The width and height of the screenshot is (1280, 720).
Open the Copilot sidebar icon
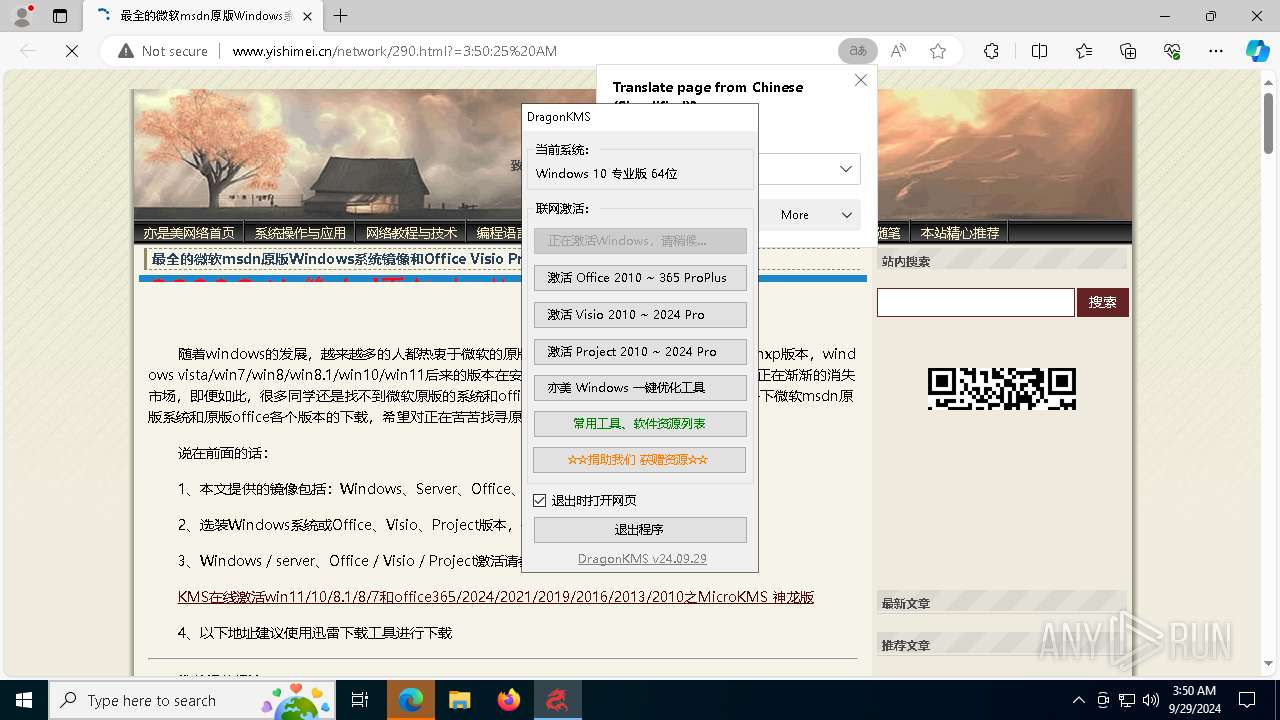[x=1257, y=51]
